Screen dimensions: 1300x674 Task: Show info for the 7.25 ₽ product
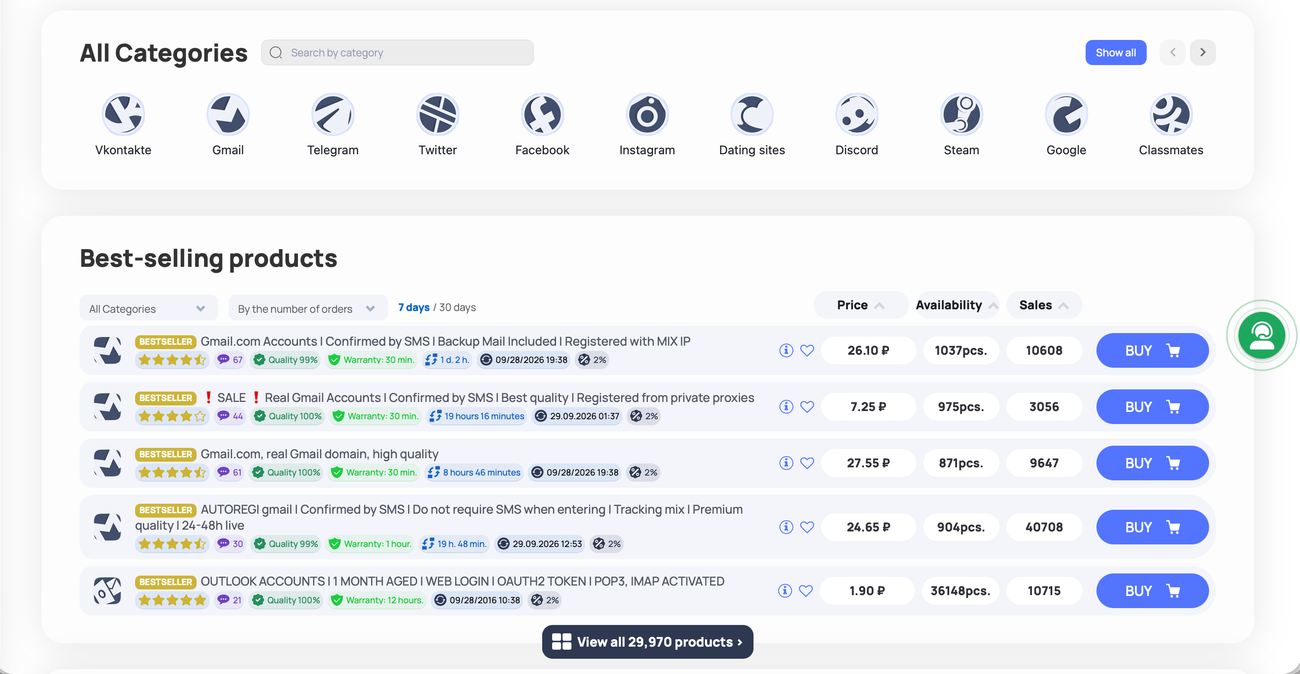click(x=786, y=407)
